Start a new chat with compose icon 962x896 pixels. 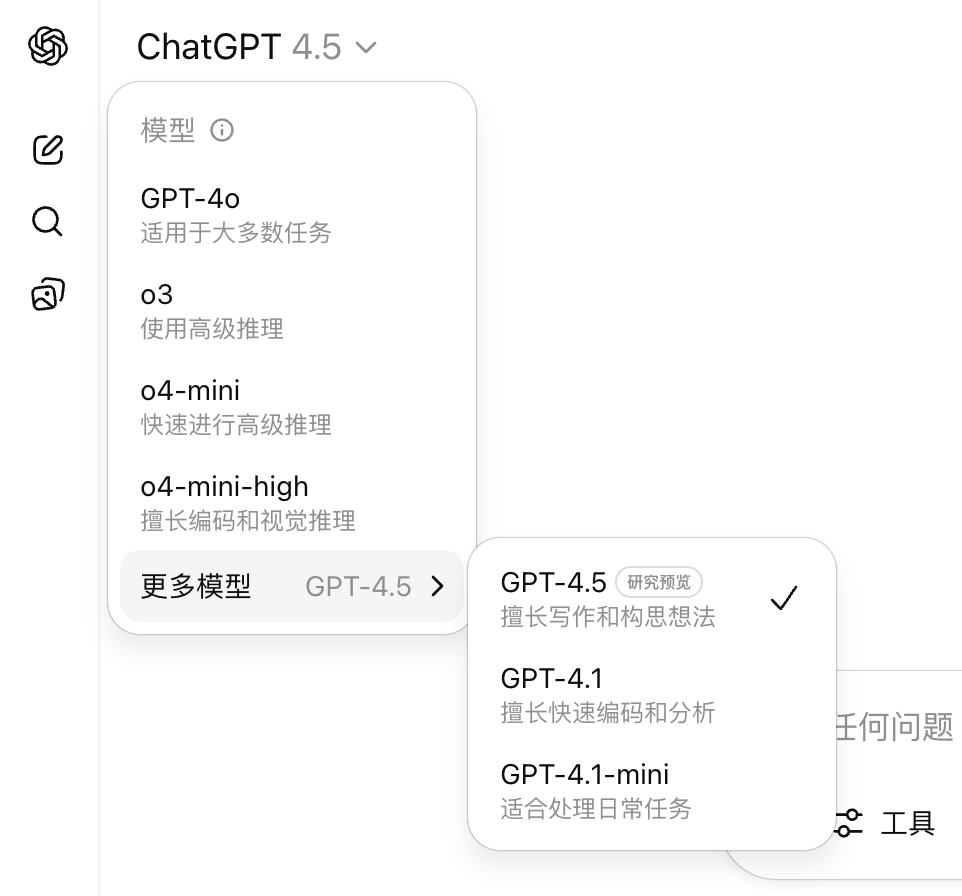pos(48,149)
